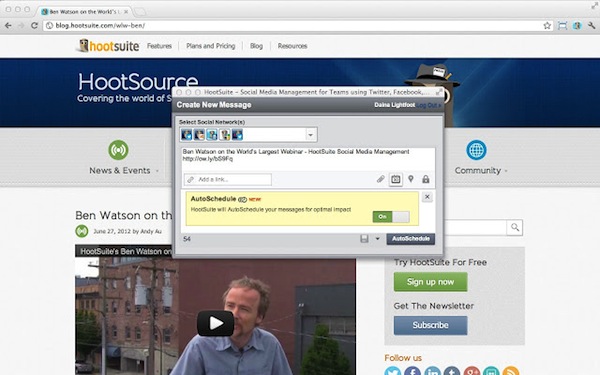Screen dimensions: 600x375
Task: Click the teal SlideShare follow icon
Action: click(x=491, y=371)
